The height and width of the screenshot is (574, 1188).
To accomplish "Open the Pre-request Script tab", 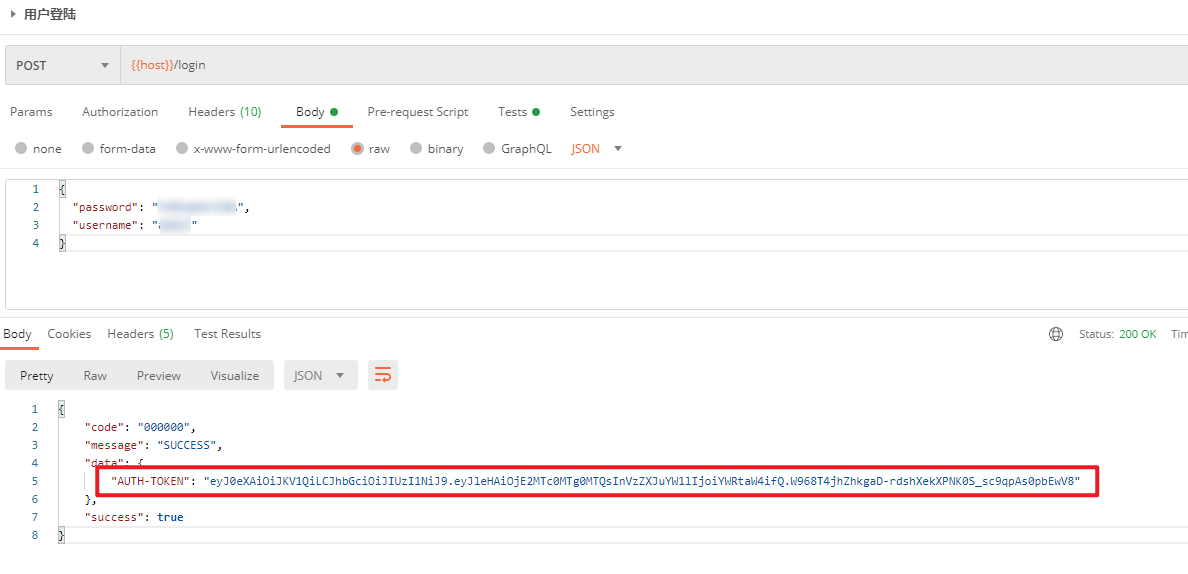I will point(417,112).
